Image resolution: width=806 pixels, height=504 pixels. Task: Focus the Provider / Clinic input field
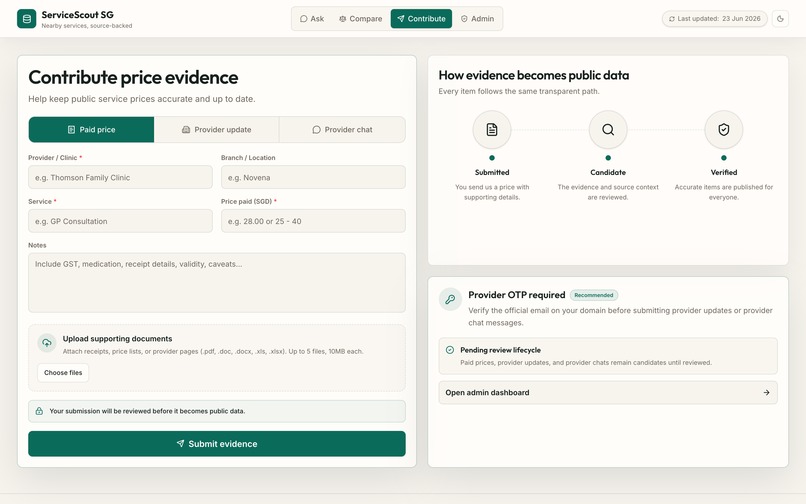[x=120, y=177]
